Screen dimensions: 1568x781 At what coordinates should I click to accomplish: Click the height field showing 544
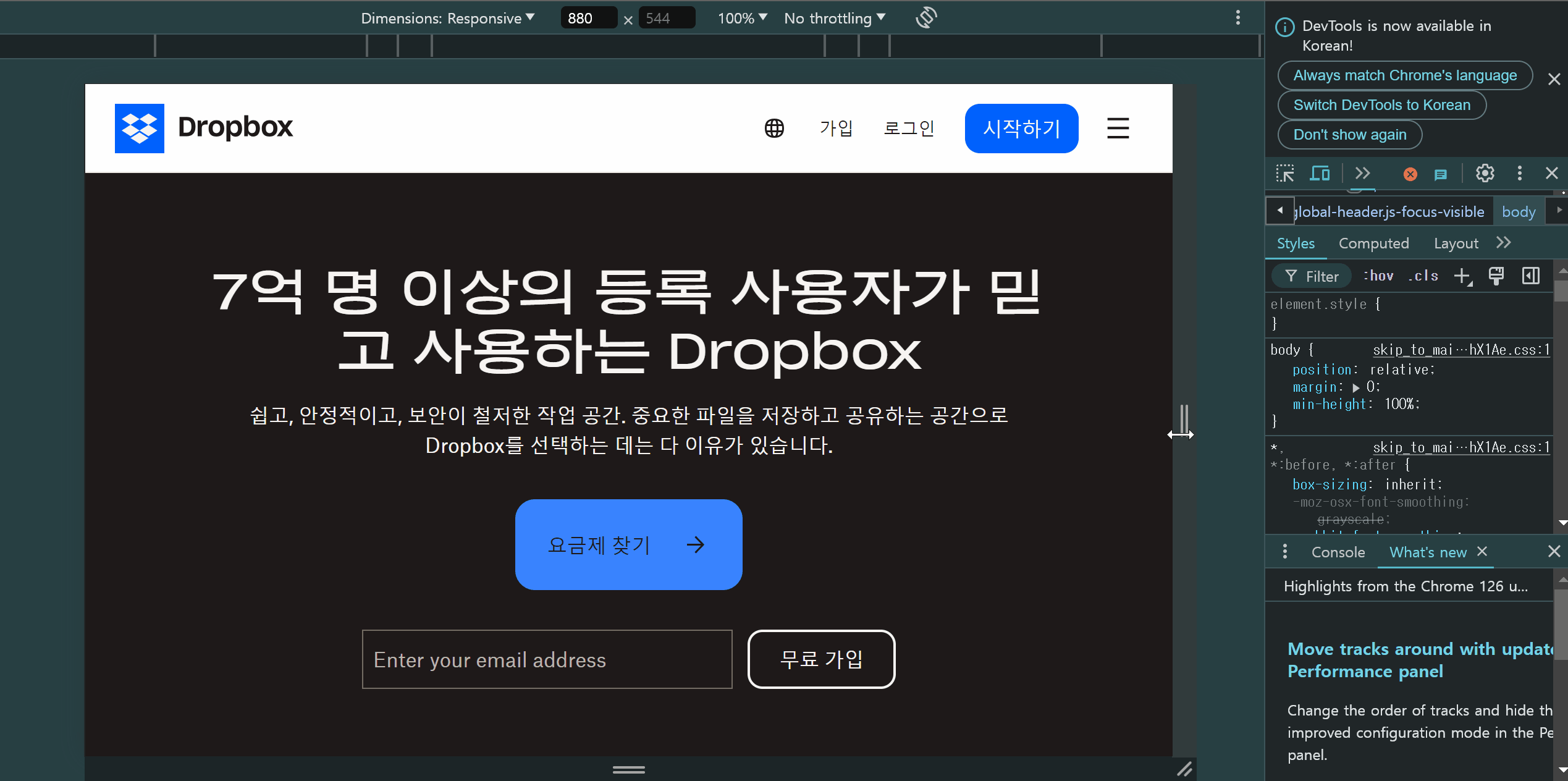point(667,19)
